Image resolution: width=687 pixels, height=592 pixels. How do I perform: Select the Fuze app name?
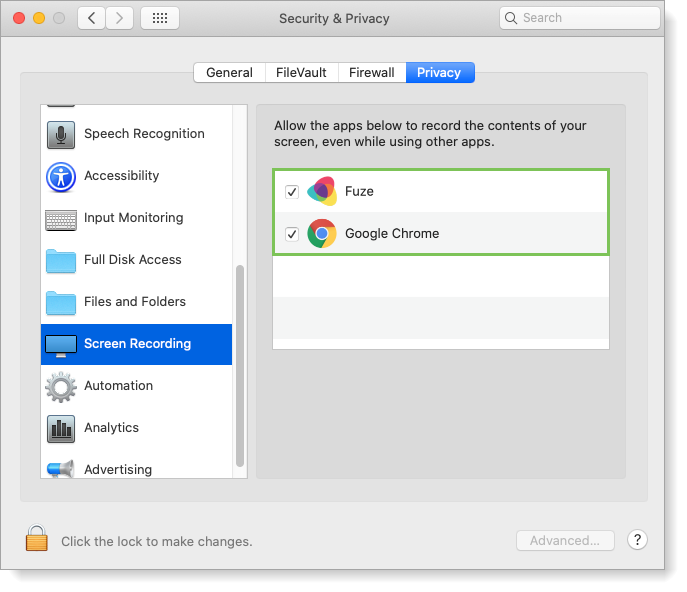(359, 191)
